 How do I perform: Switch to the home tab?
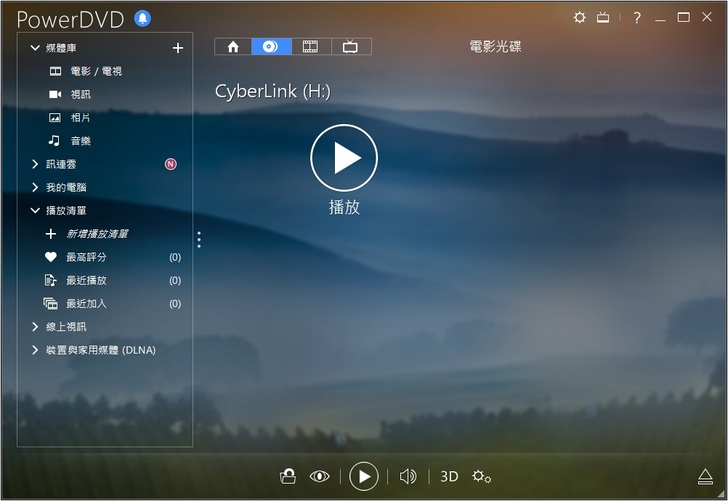(x=233, y=46)
